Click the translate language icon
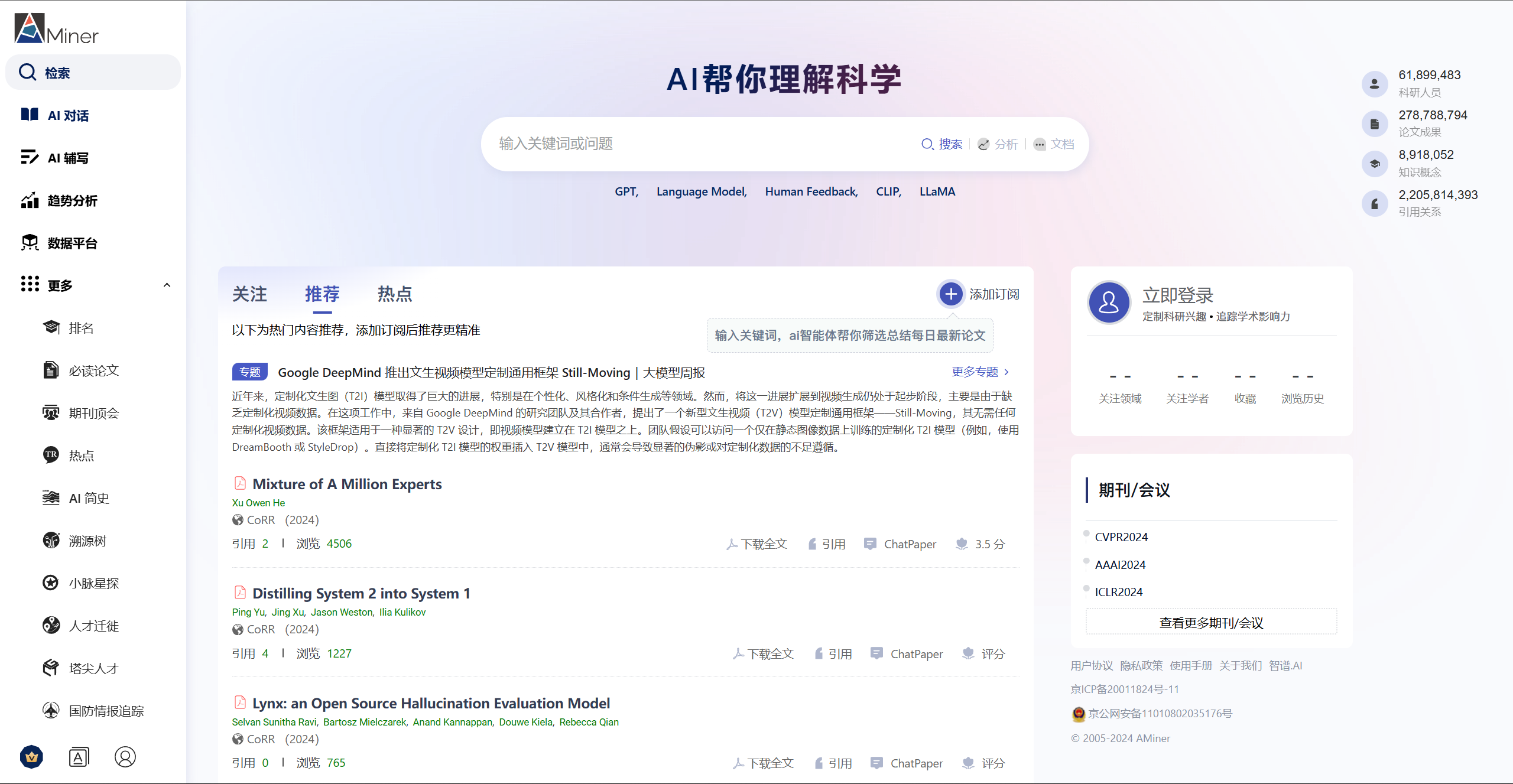The image size is (1513, 784). pyautogui.click(x=79, y=757)
